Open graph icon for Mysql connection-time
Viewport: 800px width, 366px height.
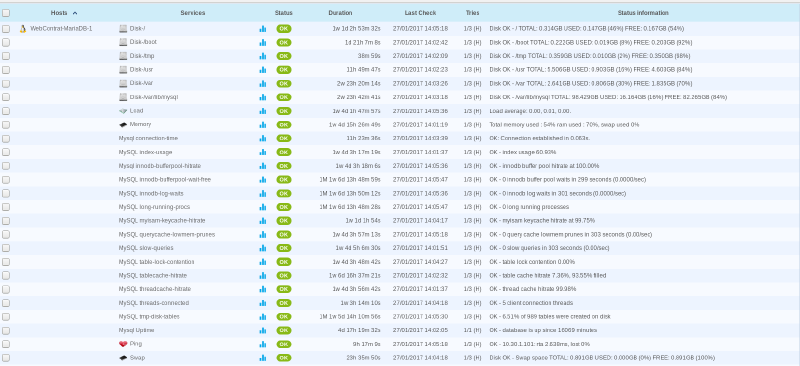pyautogui.click(x=263, y=139)
